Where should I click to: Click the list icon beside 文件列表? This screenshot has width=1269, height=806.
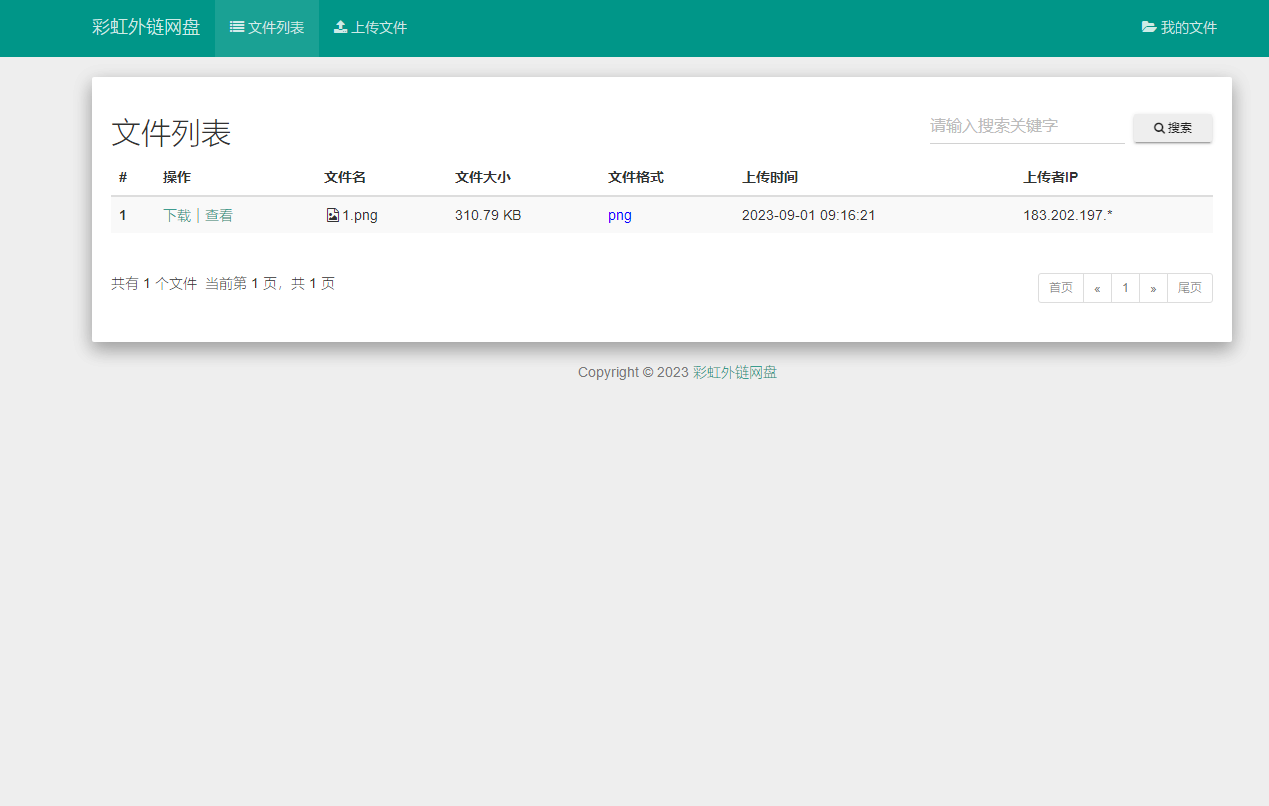(237, 27)
